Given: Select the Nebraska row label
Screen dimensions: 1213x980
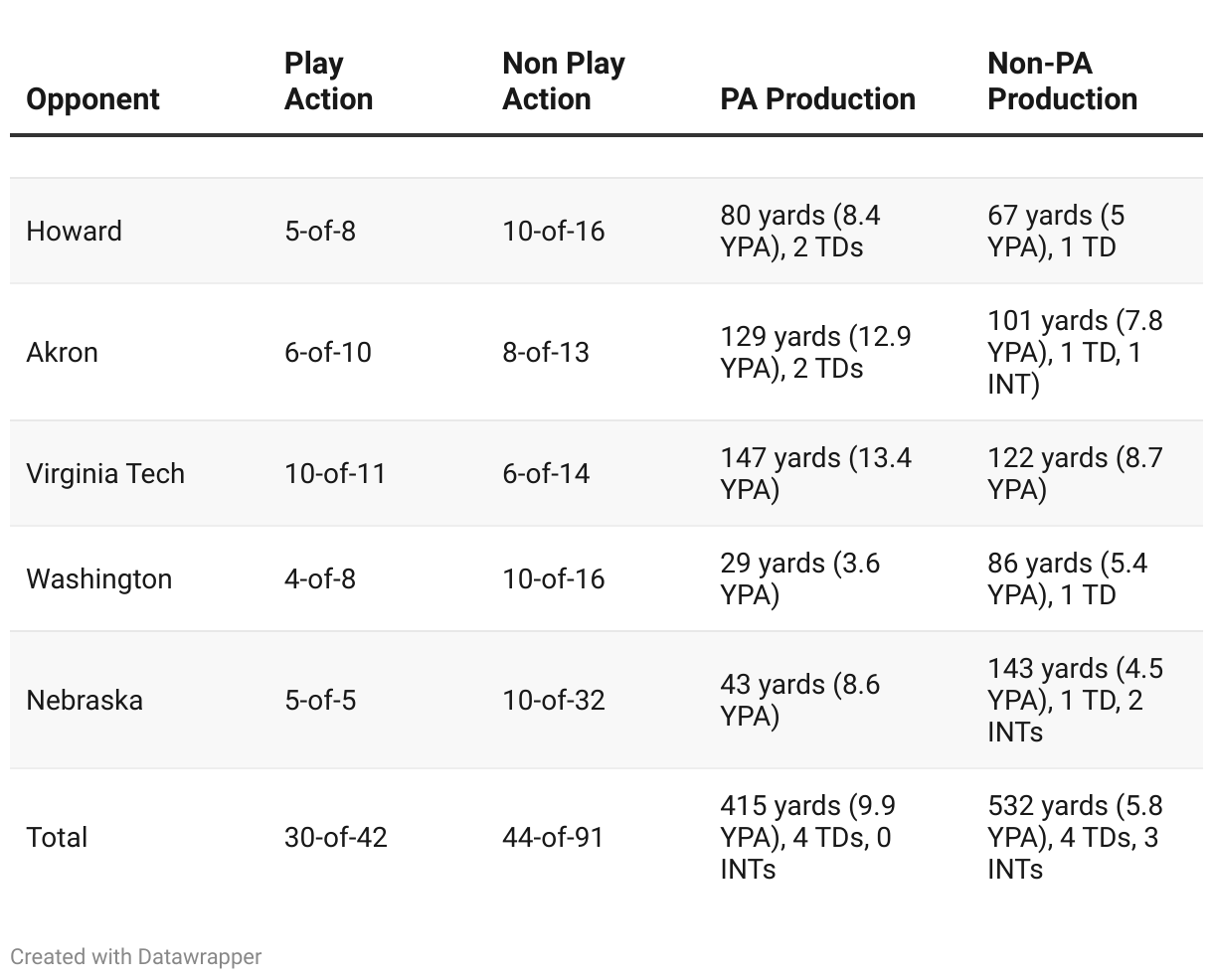Looking at the screenshot, I should [85, 701].
